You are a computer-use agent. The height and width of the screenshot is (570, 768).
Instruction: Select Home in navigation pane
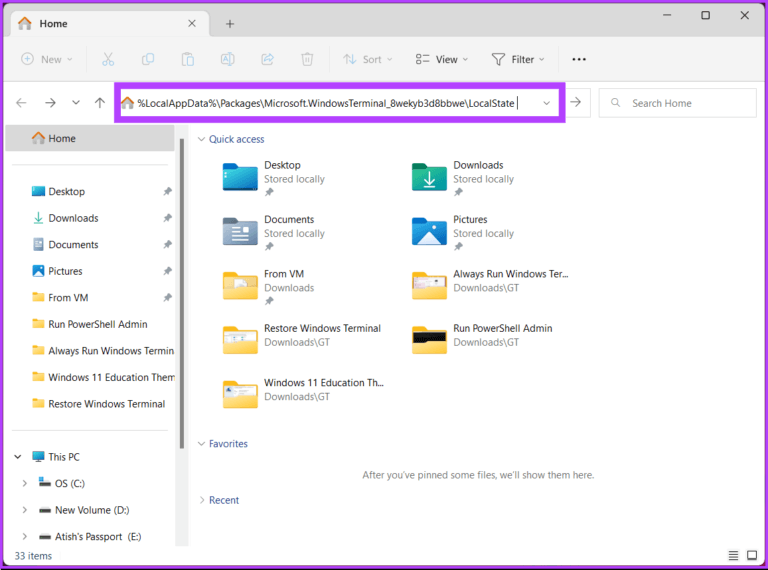tap(90, 138)
